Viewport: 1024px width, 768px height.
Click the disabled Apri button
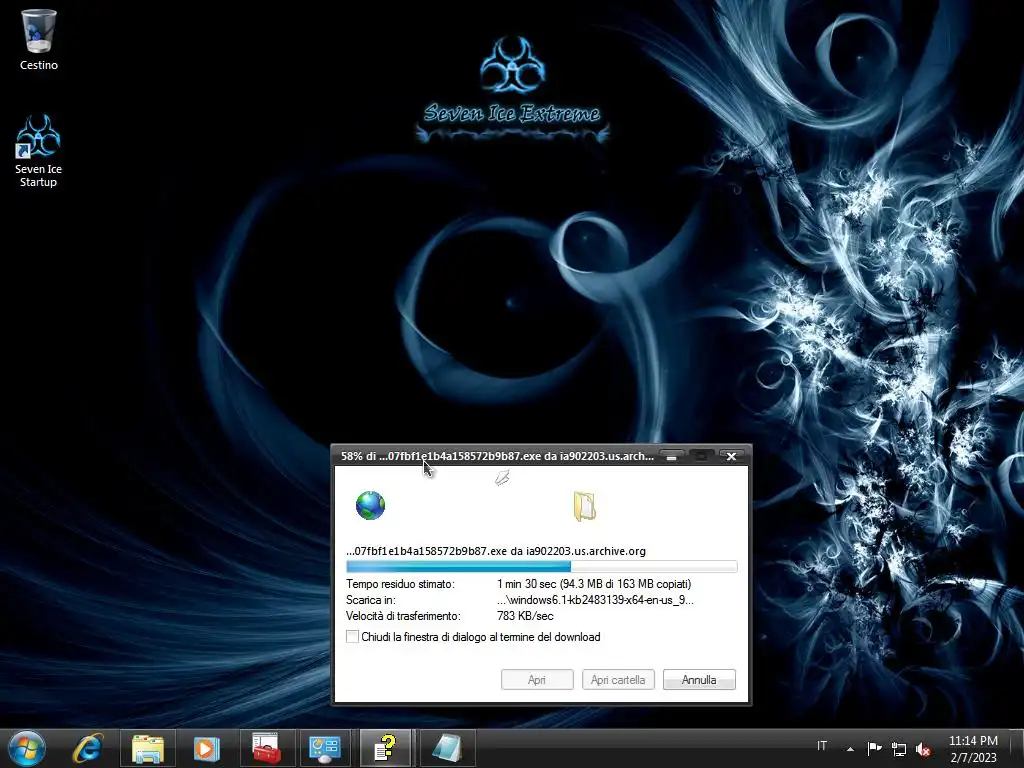[x=537, y=680]
